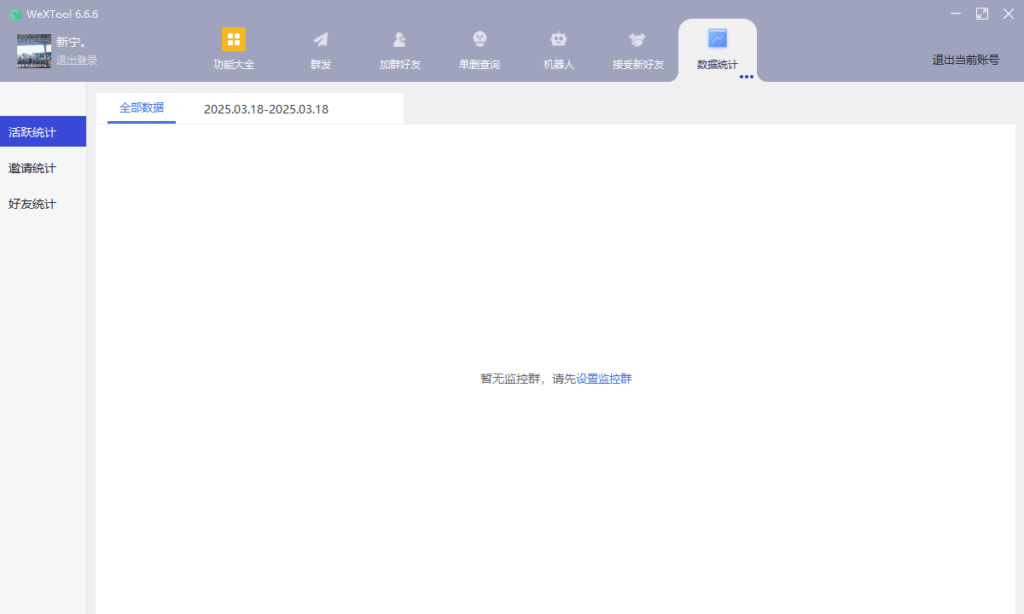Click the username 新宁。
Viewport: 1024px width, 614px height.
point(71,42)
